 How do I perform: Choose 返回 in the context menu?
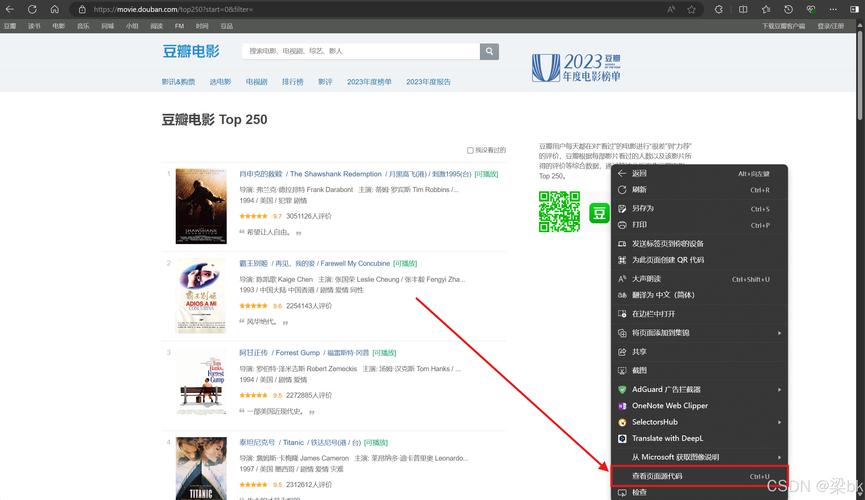pos(699,173)
